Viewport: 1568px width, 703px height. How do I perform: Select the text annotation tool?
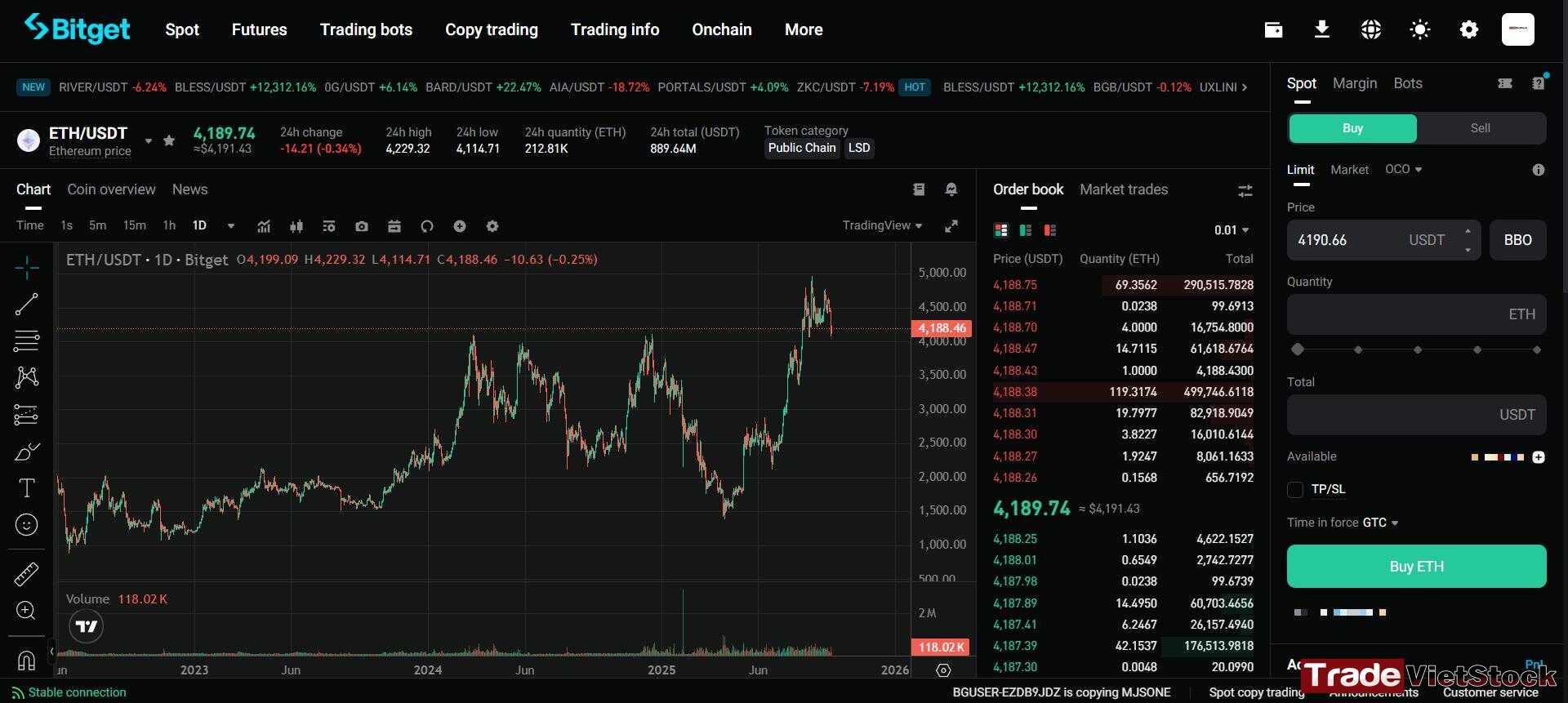pos(26,487)
